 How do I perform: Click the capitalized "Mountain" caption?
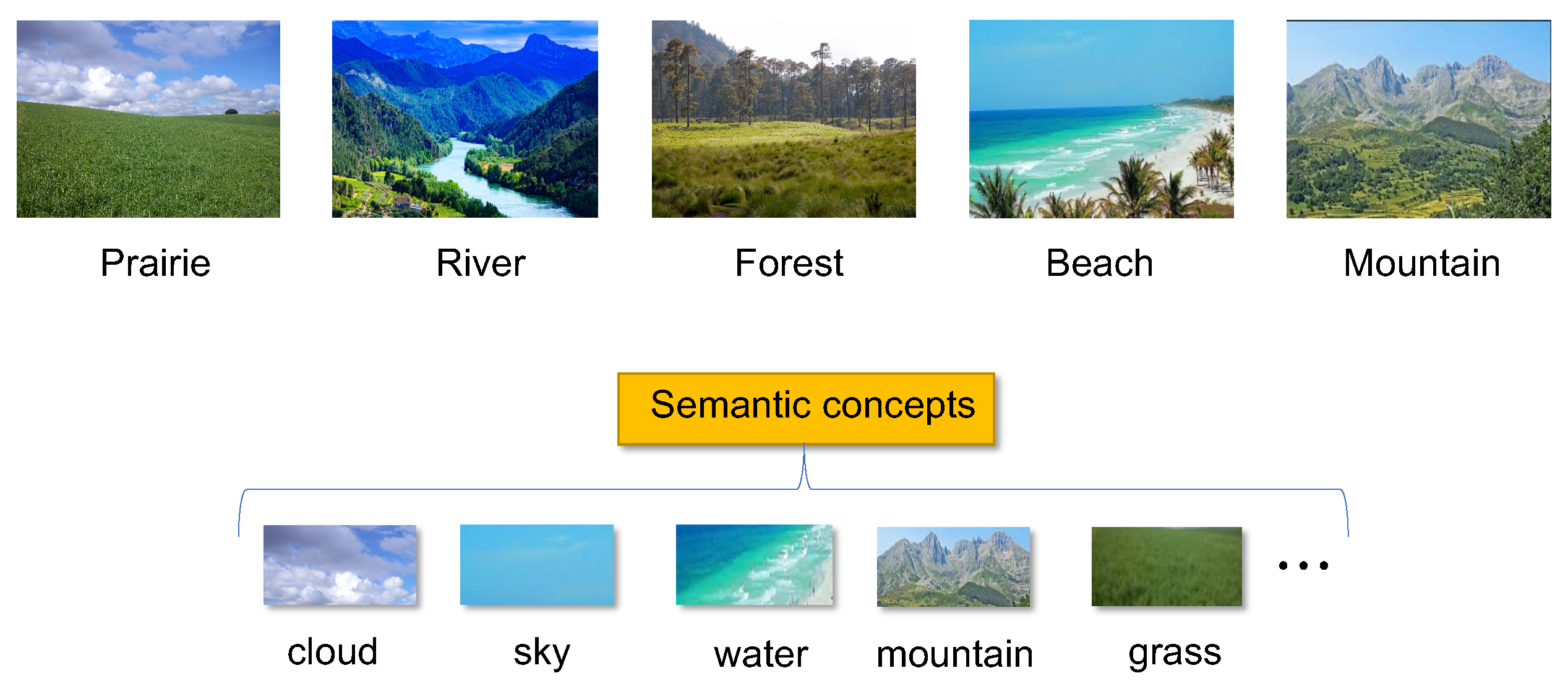(x=1421, y=263)
